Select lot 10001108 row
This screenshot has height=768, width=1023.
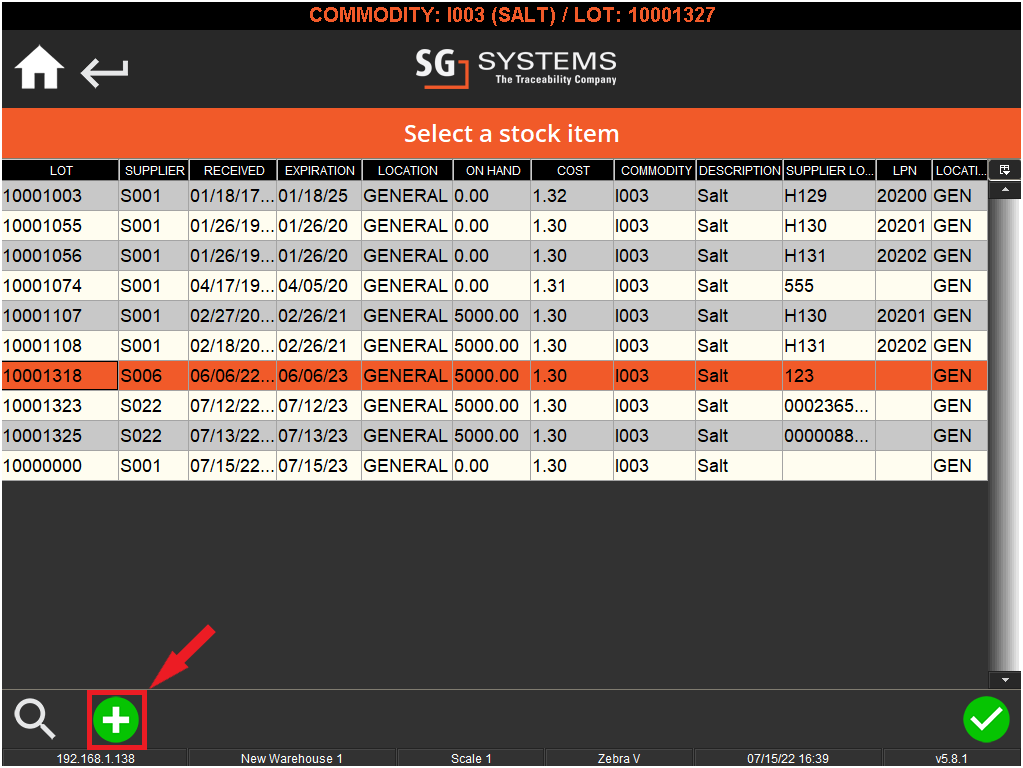495,346
